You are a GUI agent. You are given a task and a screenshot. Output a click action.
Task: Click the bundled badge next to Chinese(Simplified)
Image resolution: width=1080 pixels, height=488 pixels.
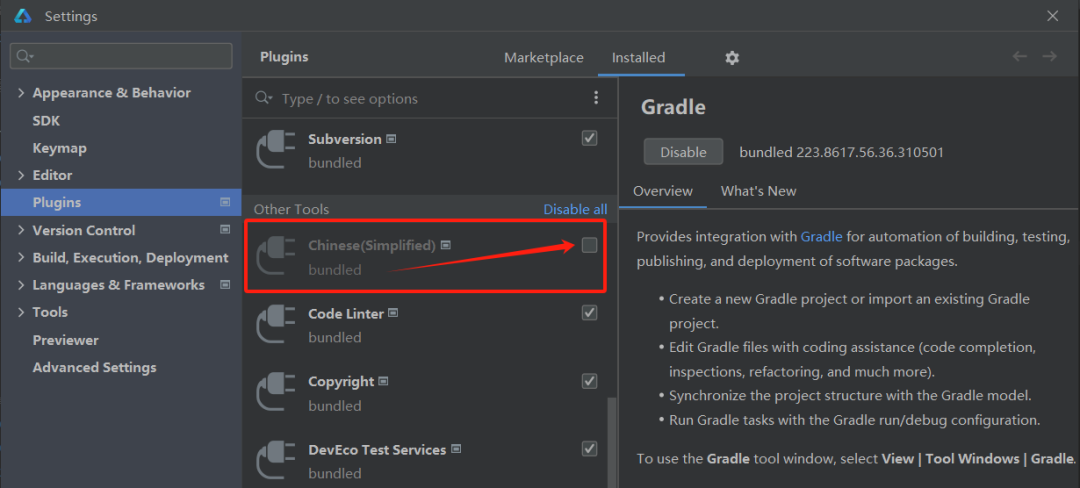tap(446, 245)
